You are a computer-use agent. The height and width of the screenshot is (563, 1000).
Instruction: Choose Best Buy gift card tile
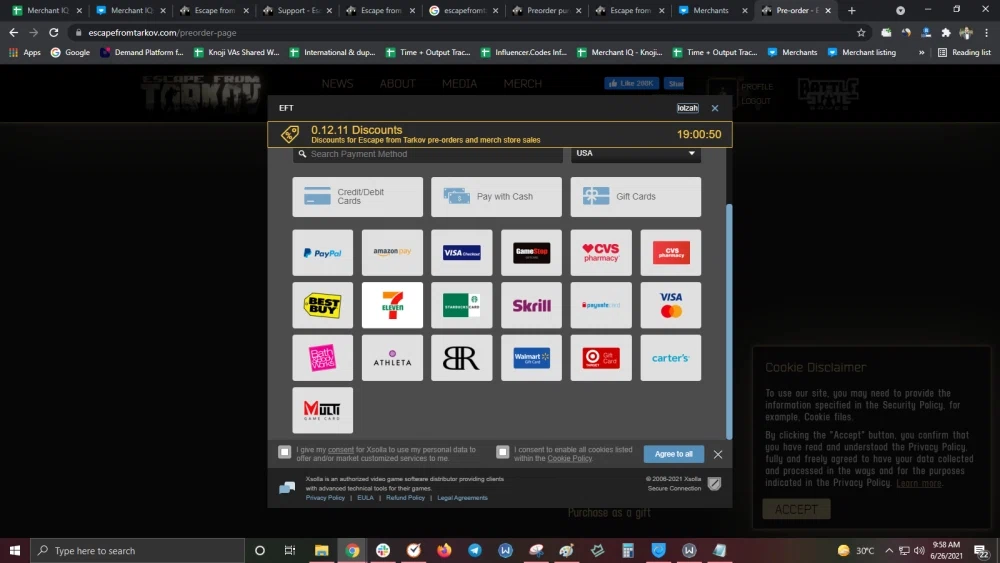pos(322,305)
